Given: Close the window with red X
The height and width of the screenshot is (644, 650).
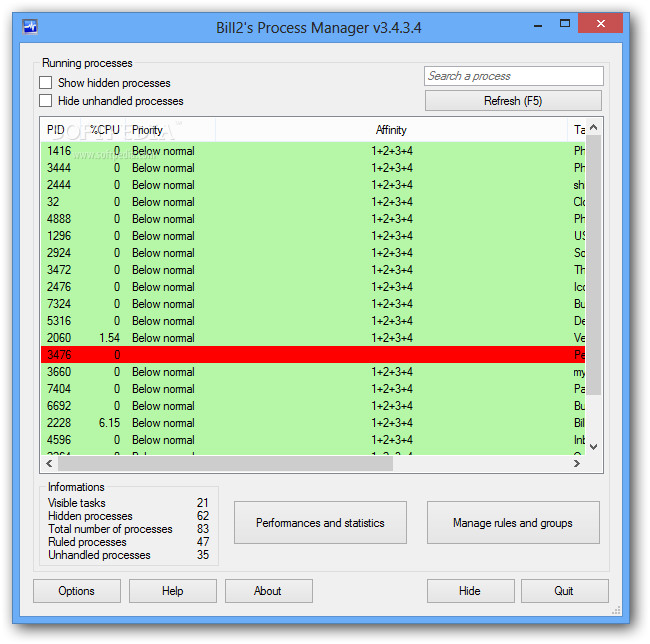Looking at the screenshot, I should tap(600, 23).
